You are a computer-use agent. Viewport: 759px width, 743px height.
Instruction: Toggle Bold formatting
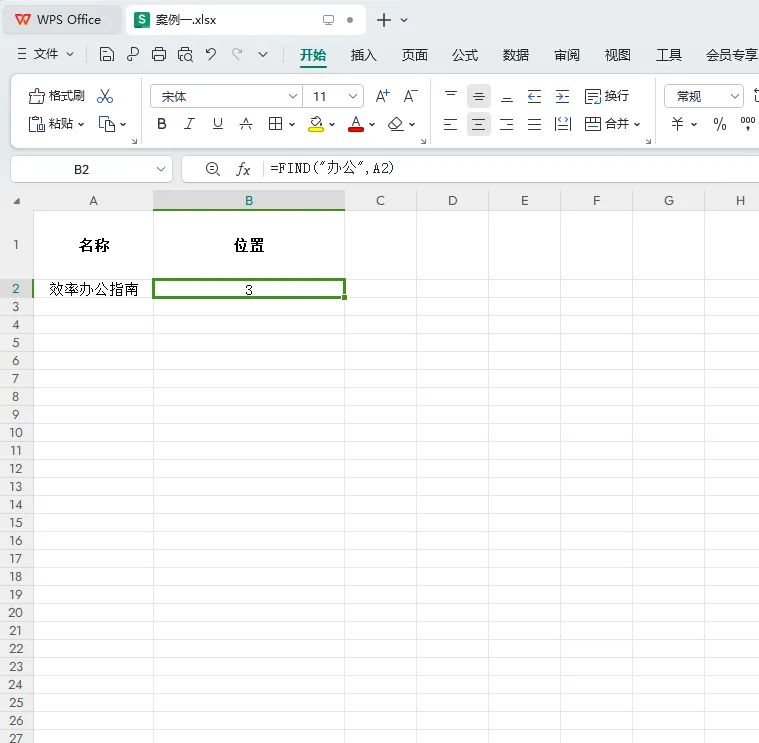(x=162, y=124)
